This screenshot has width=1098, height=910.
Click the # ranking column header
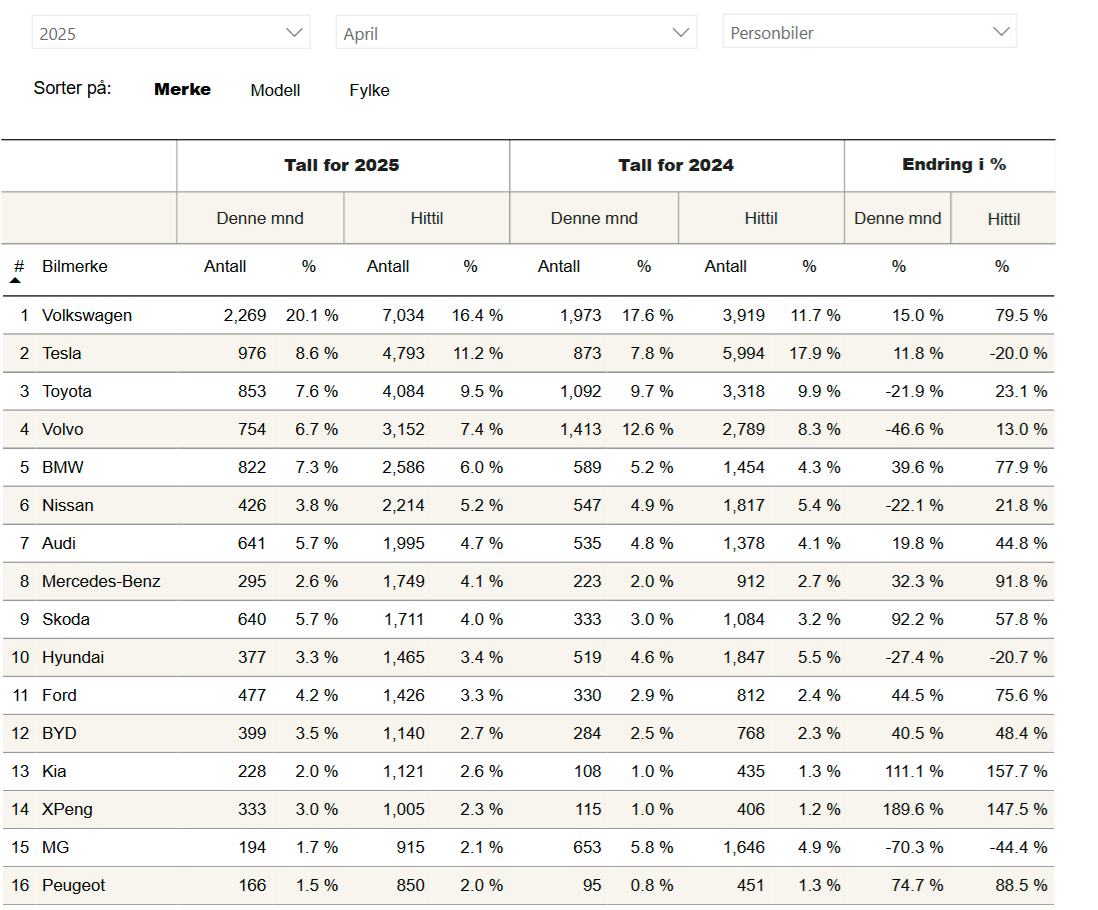pyautogui.click(x=18, y=266)
